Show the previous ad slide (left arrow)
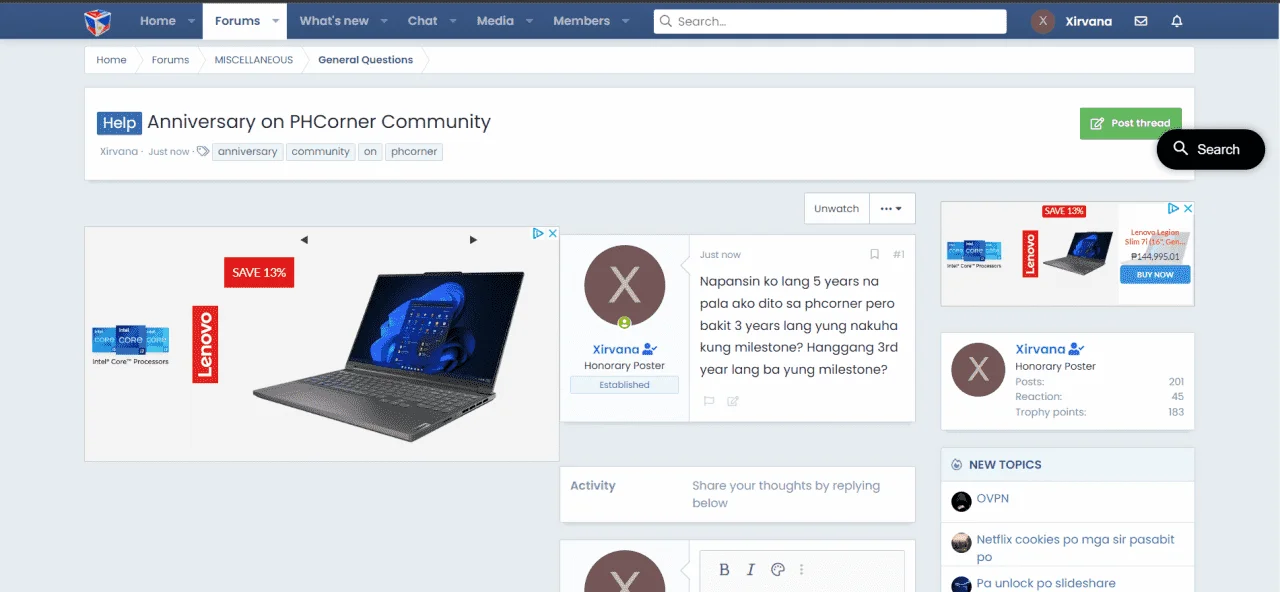 coord(304,240)
